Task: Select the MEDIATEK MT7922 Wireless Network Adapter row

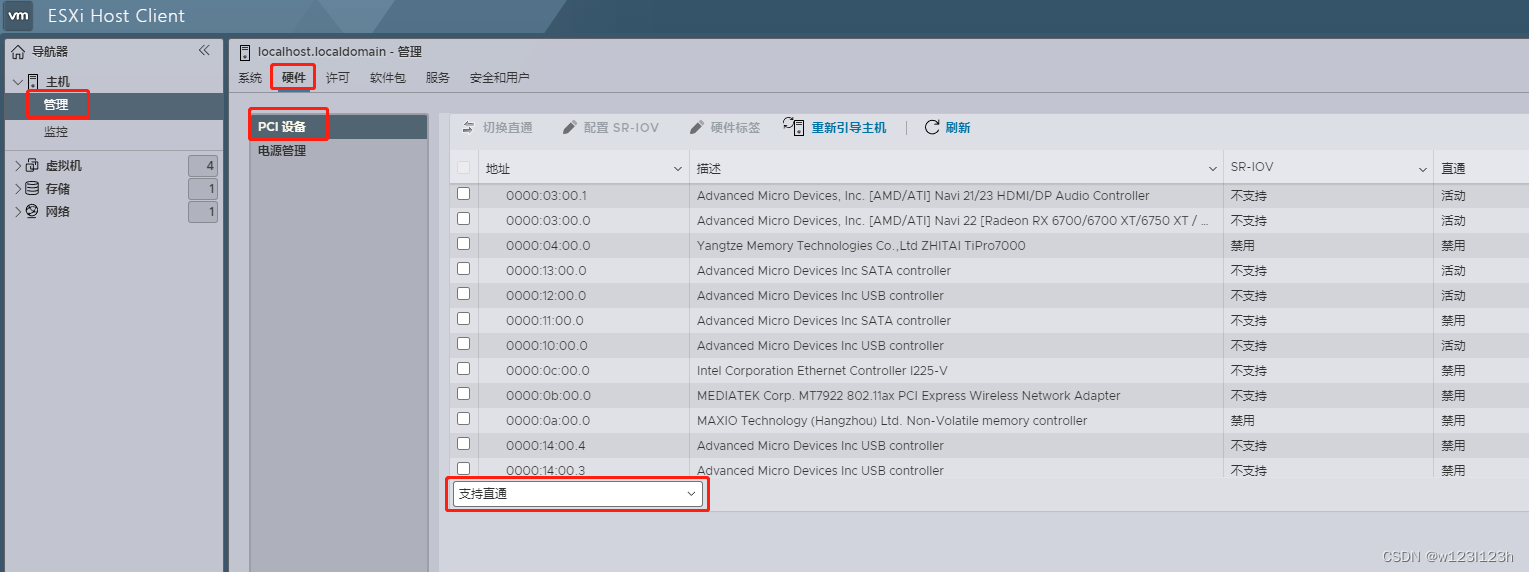Action: click(x=989, y=395)
